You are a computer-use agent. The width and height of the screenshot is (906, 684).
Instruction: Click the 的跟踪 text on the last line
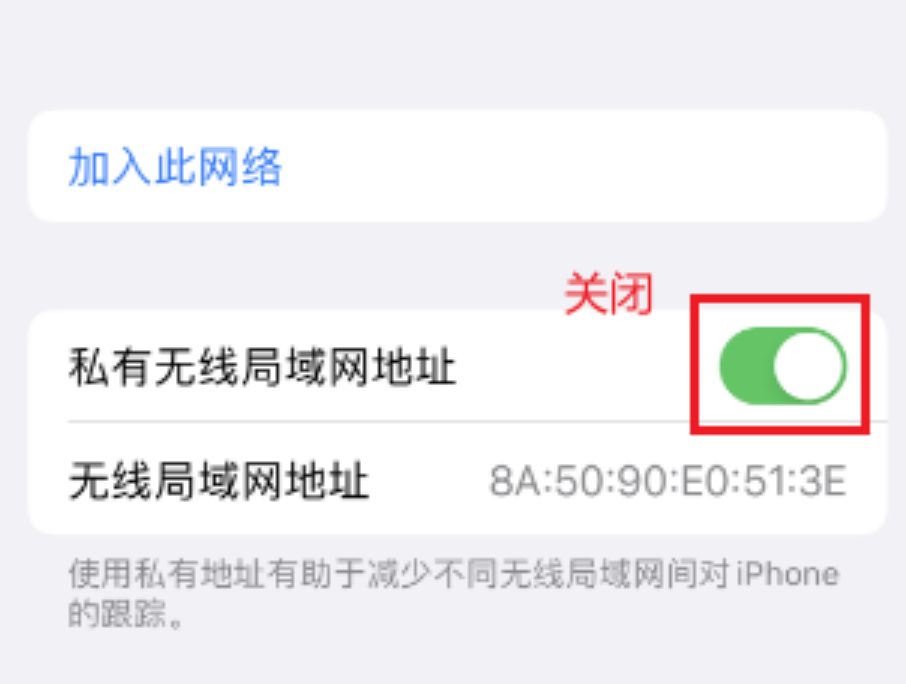coord(126,613)
